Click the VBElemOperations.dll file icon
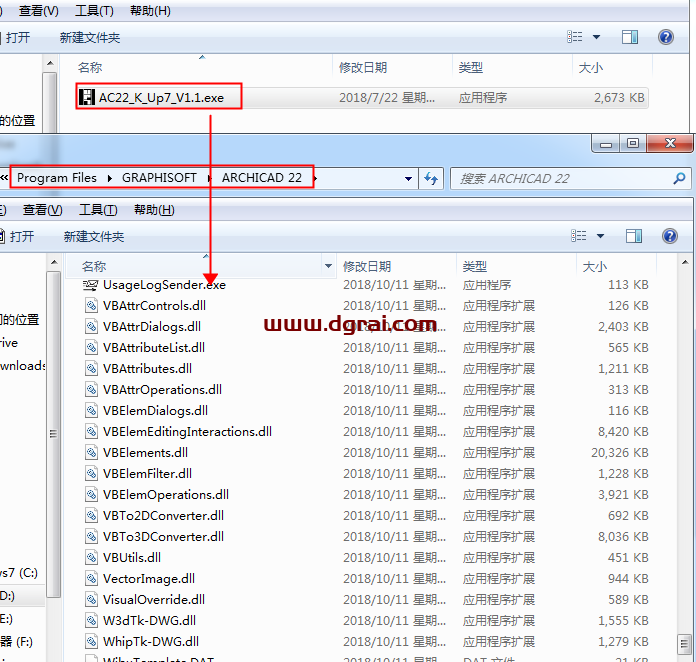The height and width of the screenshot is (662, 696). coord(91,495)
